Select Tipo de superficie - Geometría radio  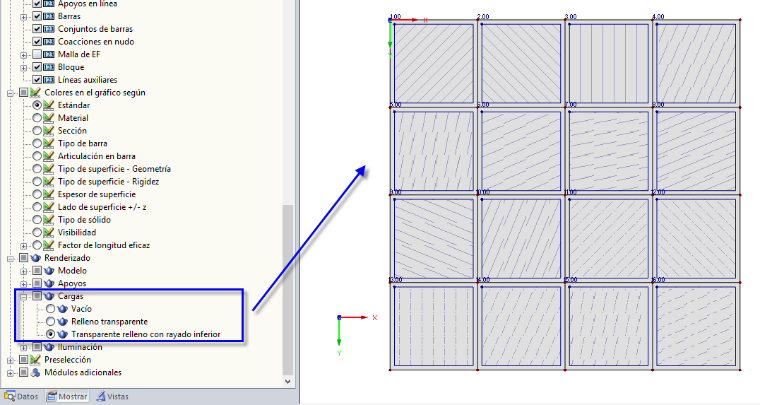click(x=37, y=169)
